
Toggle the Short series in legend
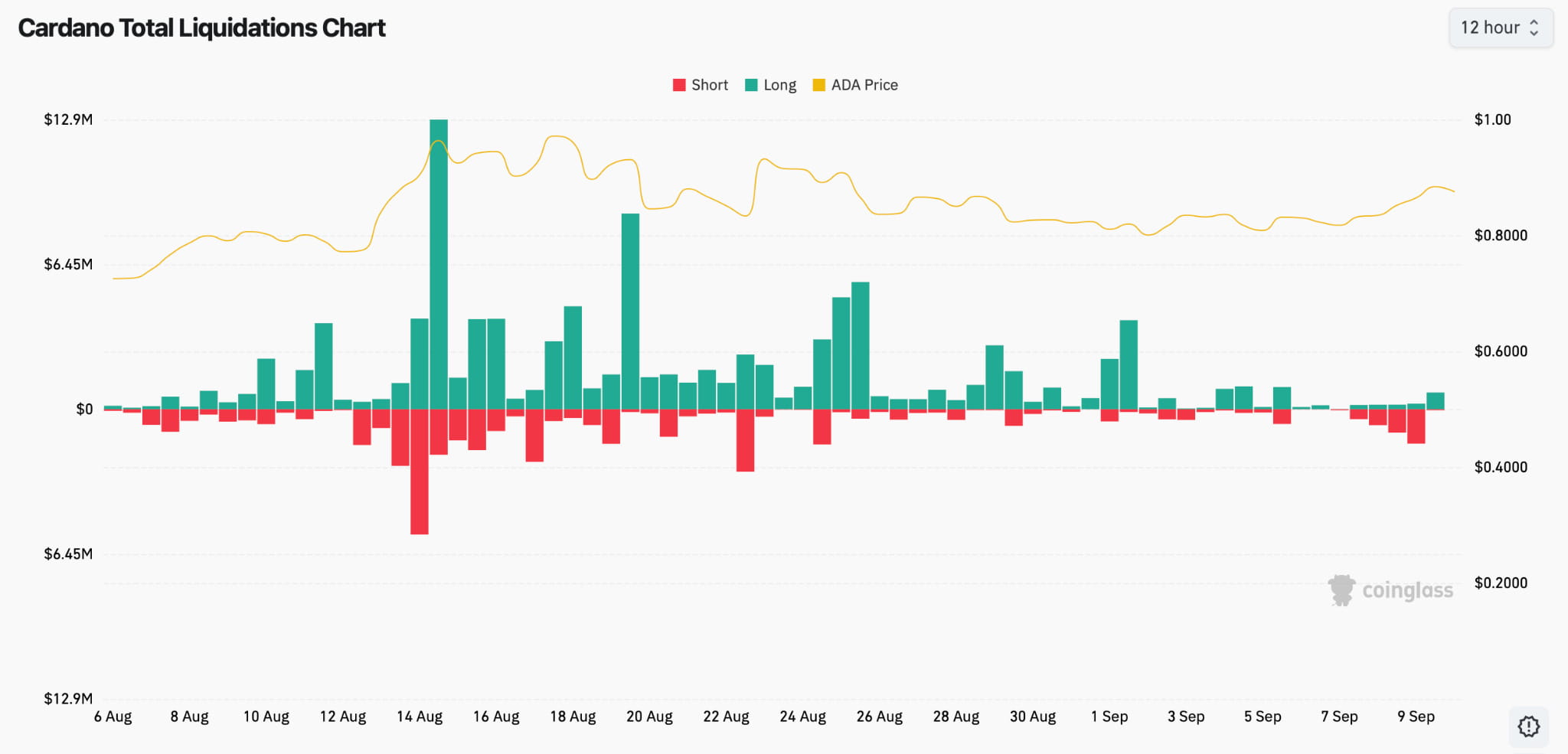700,85
